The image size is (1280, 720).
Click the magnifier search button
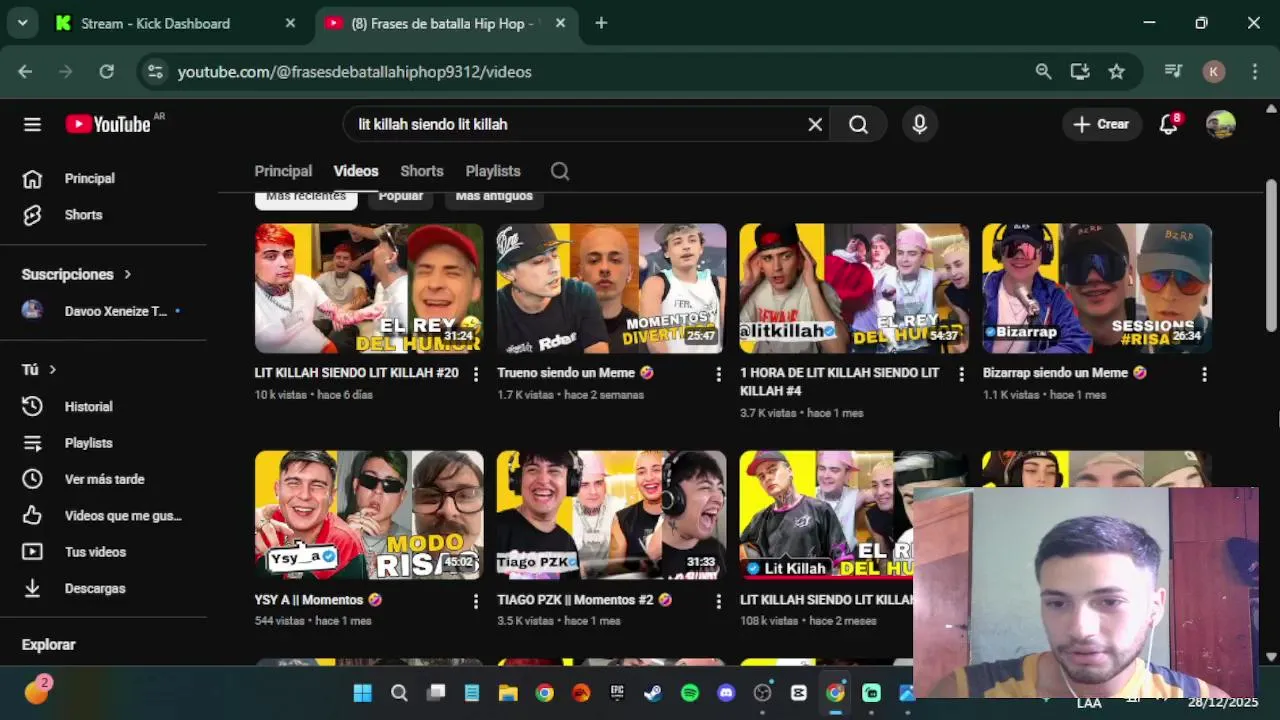[x=858, y=124]
